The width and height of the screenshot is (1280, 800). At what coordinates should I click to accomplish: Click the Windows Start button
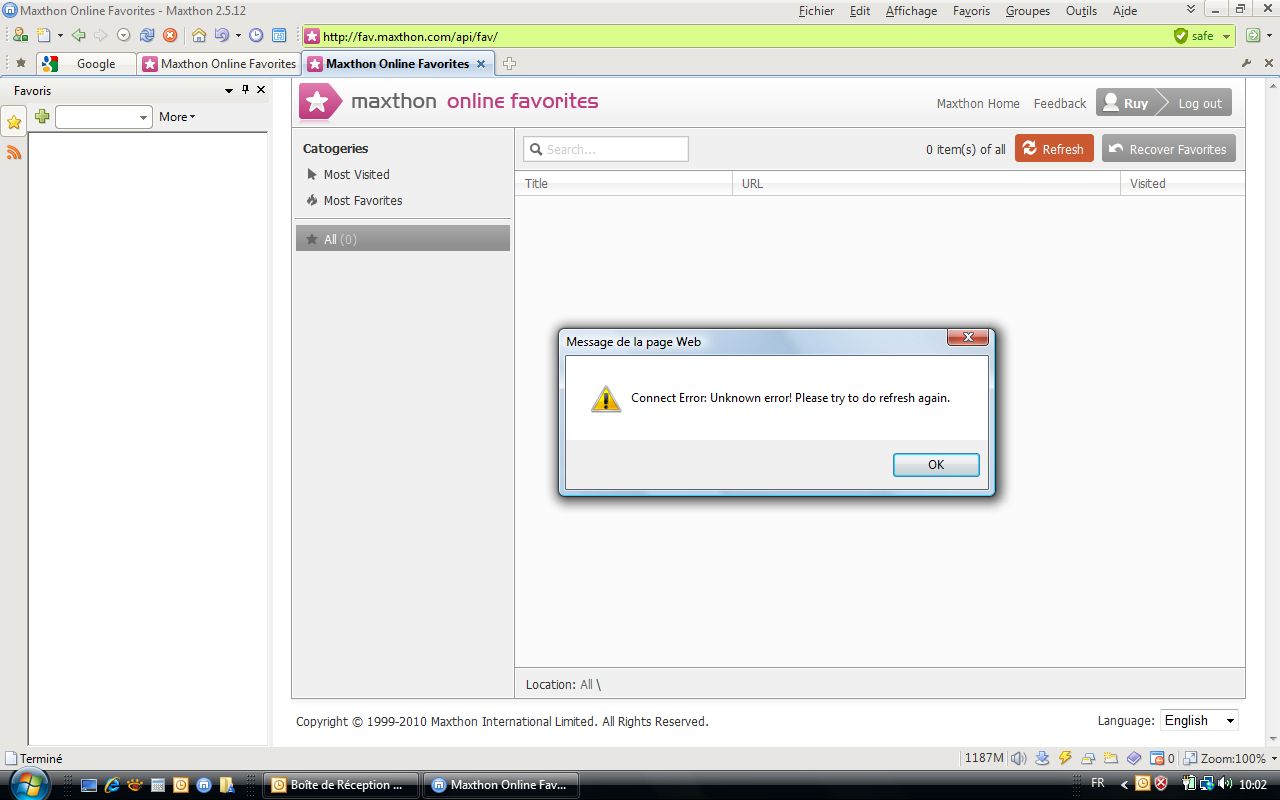pyautogui.click(x=29, y=784)
